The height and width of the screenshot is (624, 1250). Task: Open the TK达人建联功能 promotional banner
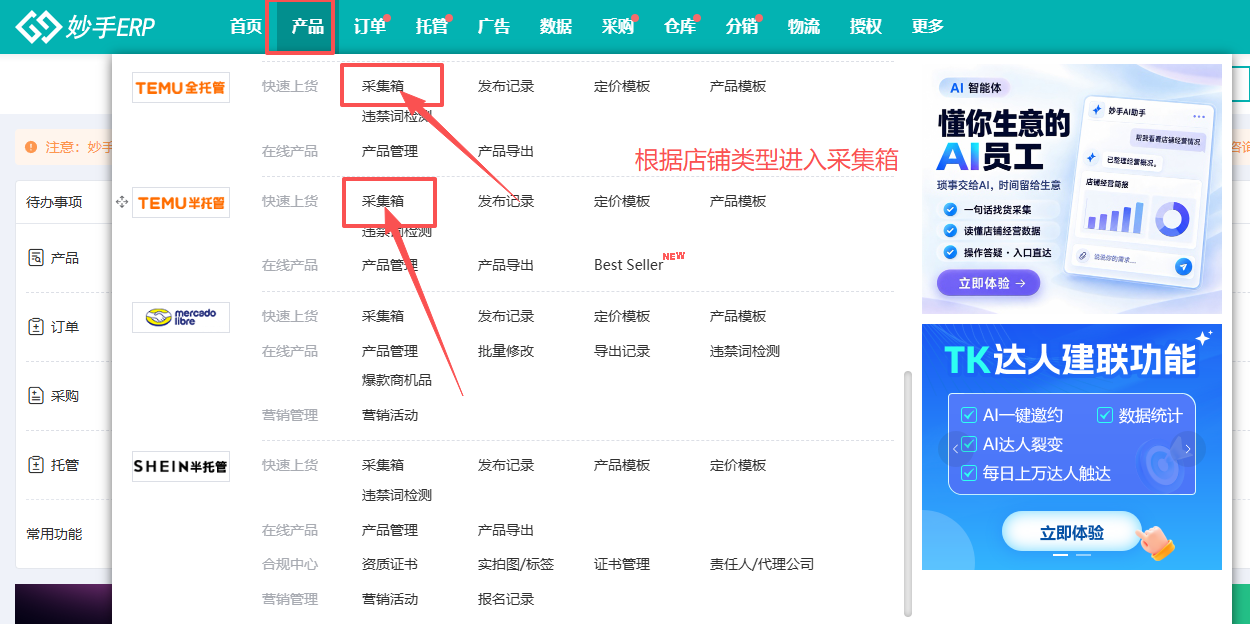point(1072,447)
